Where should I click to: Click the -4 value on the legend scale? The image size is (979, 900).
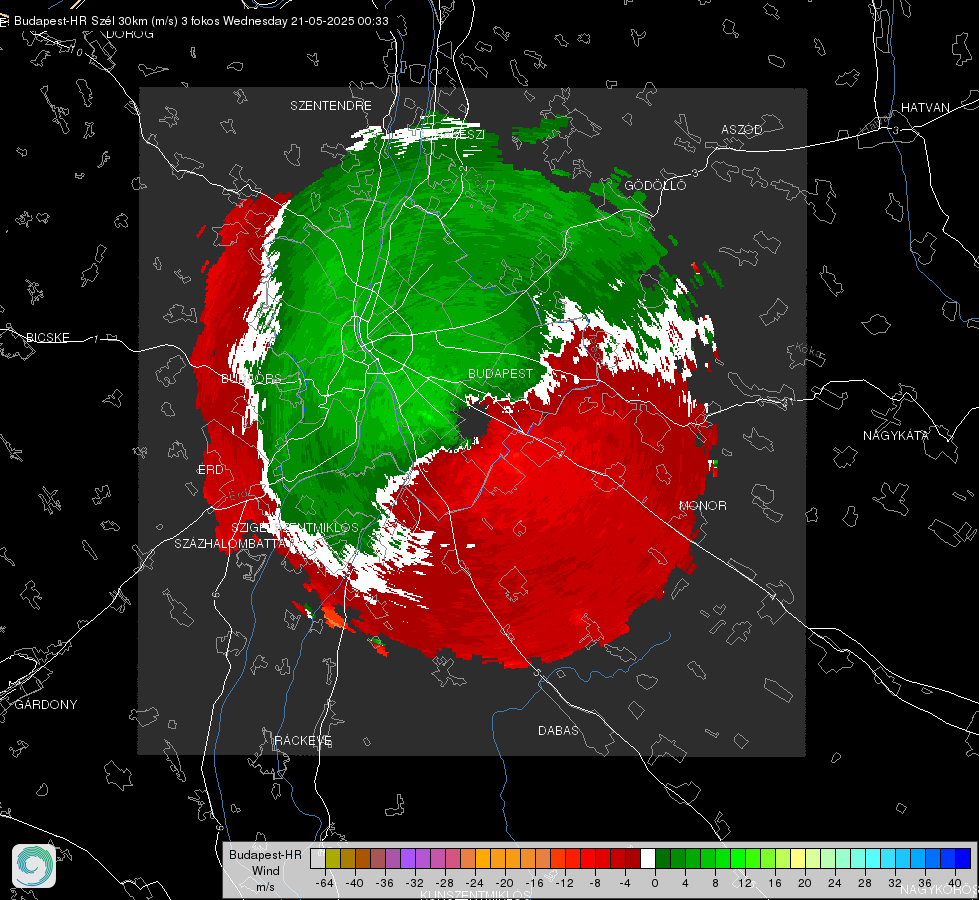[x=625, y=883]
